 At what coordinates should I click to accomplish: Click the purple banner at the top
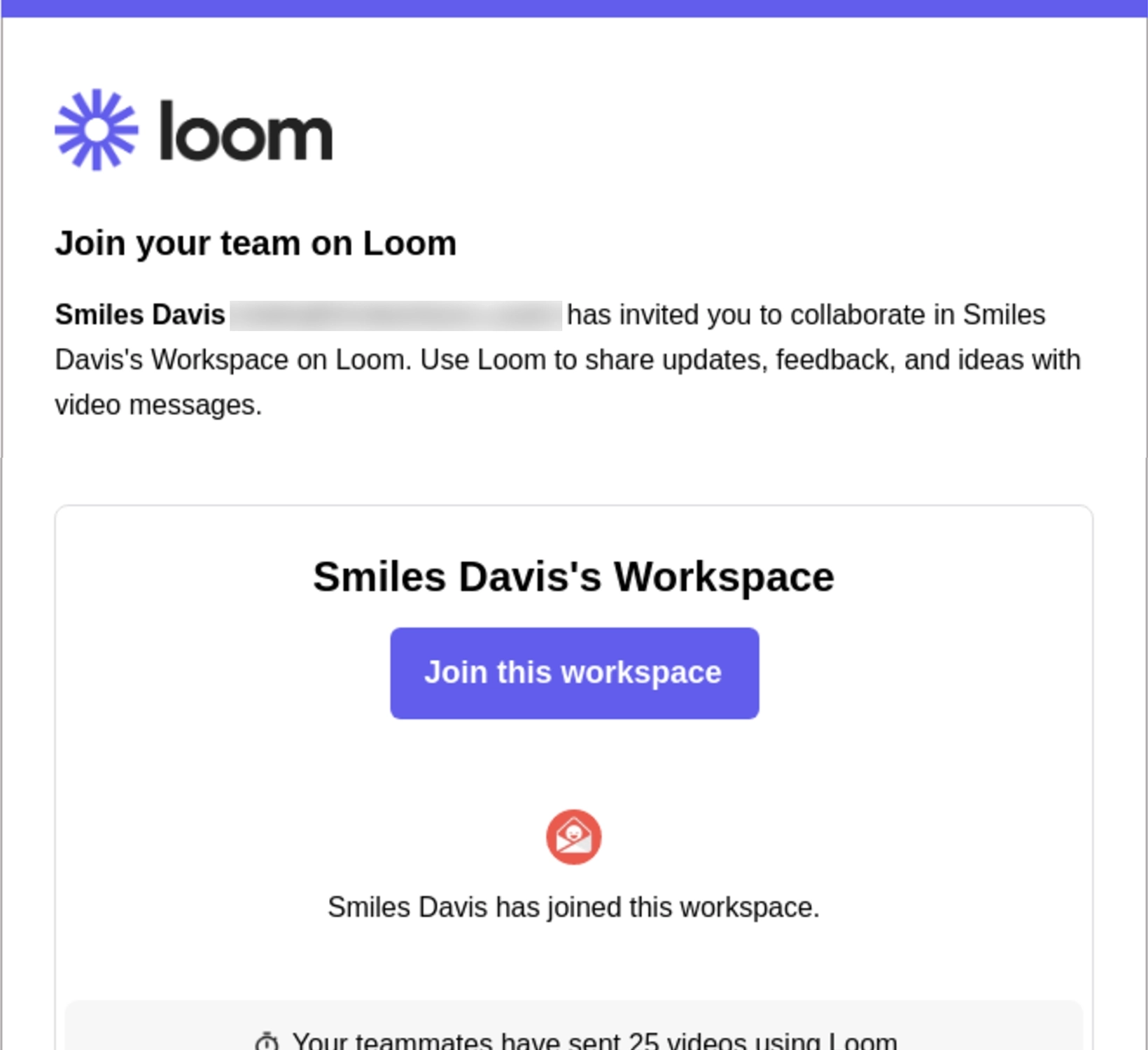[x=574, y=8]
